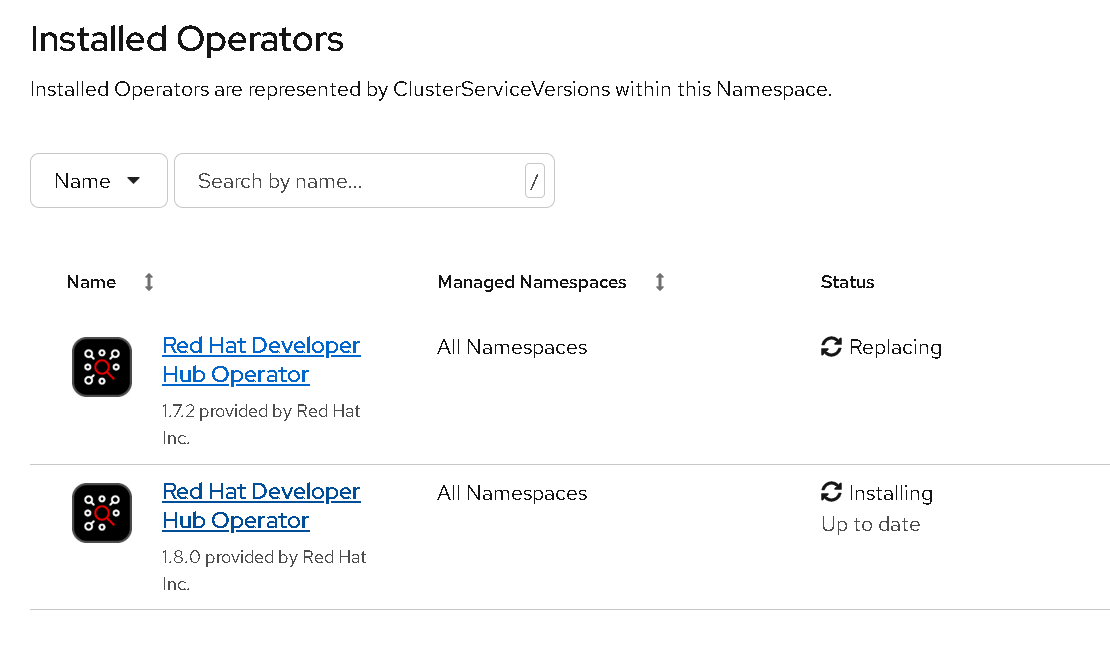This screenshot has height=657, width=1110.
Task: Select All Namespaces in the 1.8.0 operator row
Action: [x=512, y=493]
